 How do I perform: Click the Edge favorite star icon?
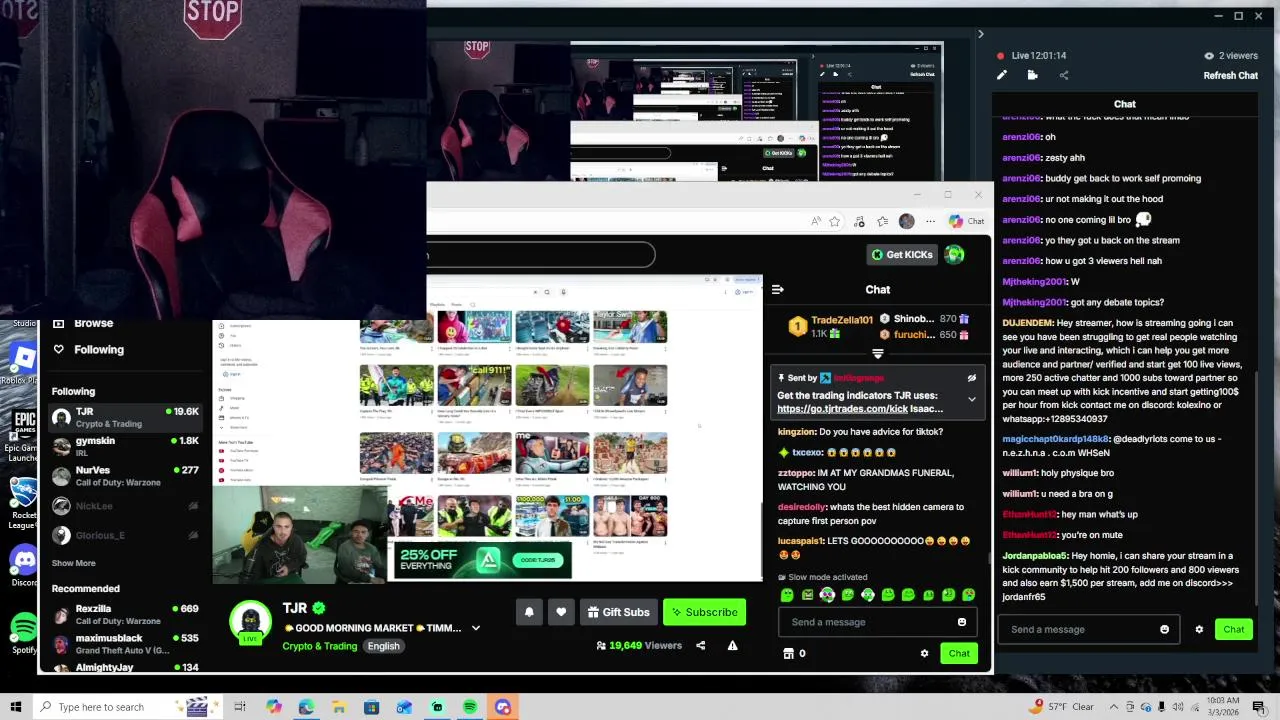click(x=835, y=221)
